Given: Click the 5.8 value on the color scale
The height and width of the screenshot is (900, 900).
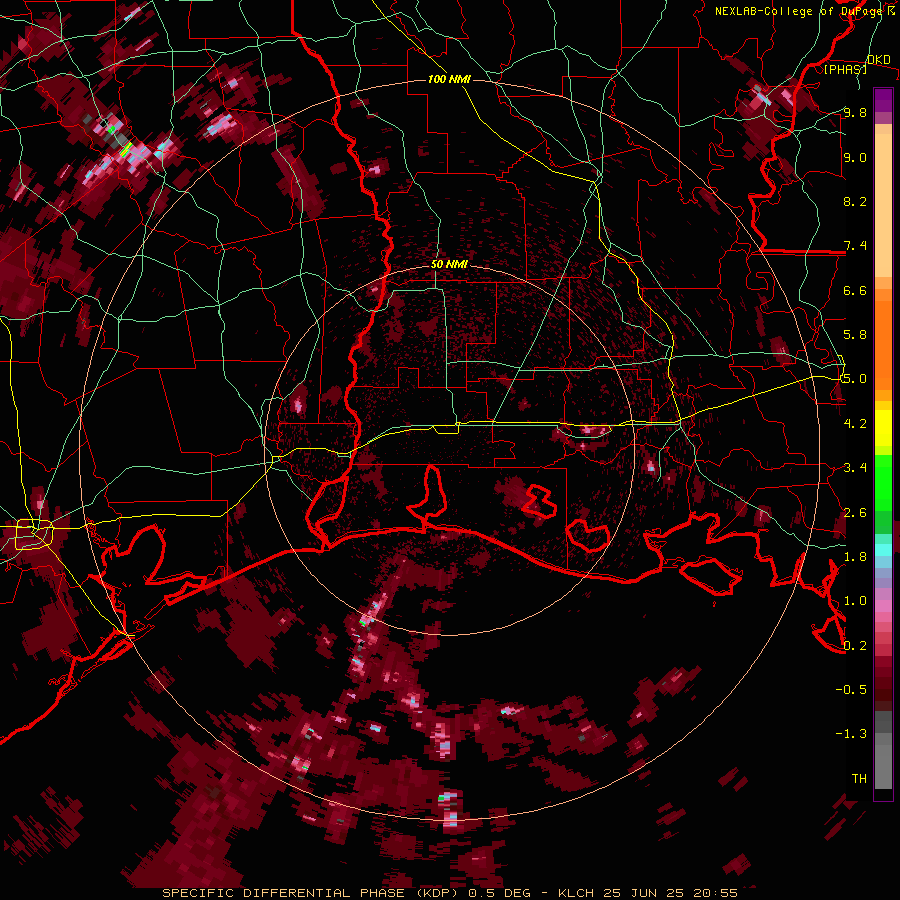Looking at the screenshot, I should coord(855,335).
